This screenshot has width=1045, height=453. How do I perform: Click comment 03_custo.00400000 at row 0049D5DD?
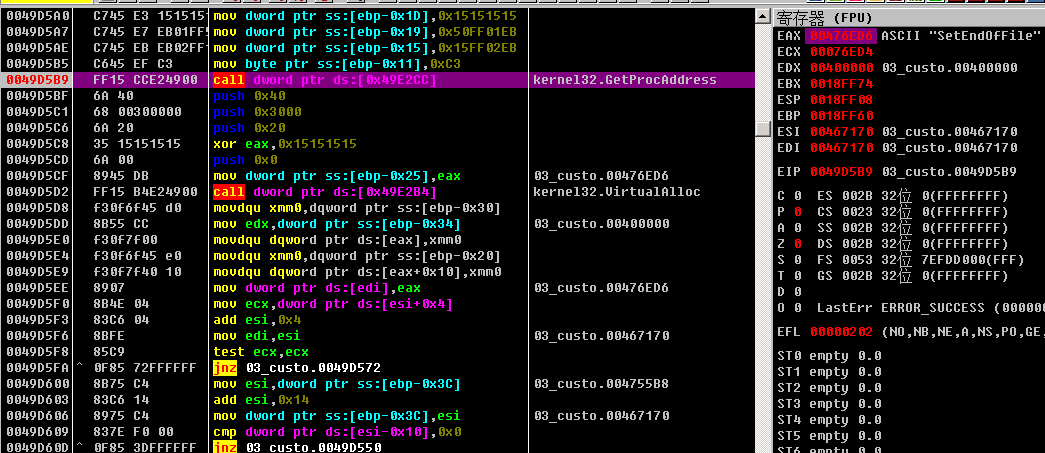[x=601, y=223]
